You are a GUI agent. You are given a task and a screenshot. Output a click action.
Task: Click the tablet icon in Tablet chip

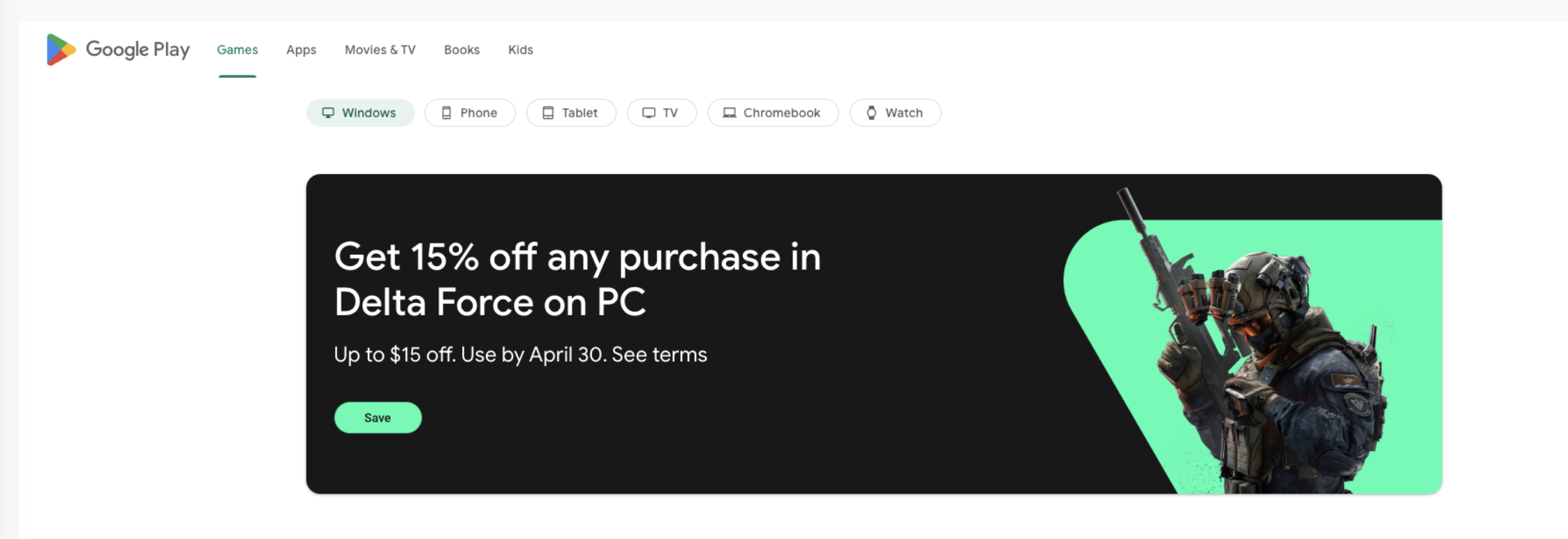pyautogui.click(x=548, y=112)
